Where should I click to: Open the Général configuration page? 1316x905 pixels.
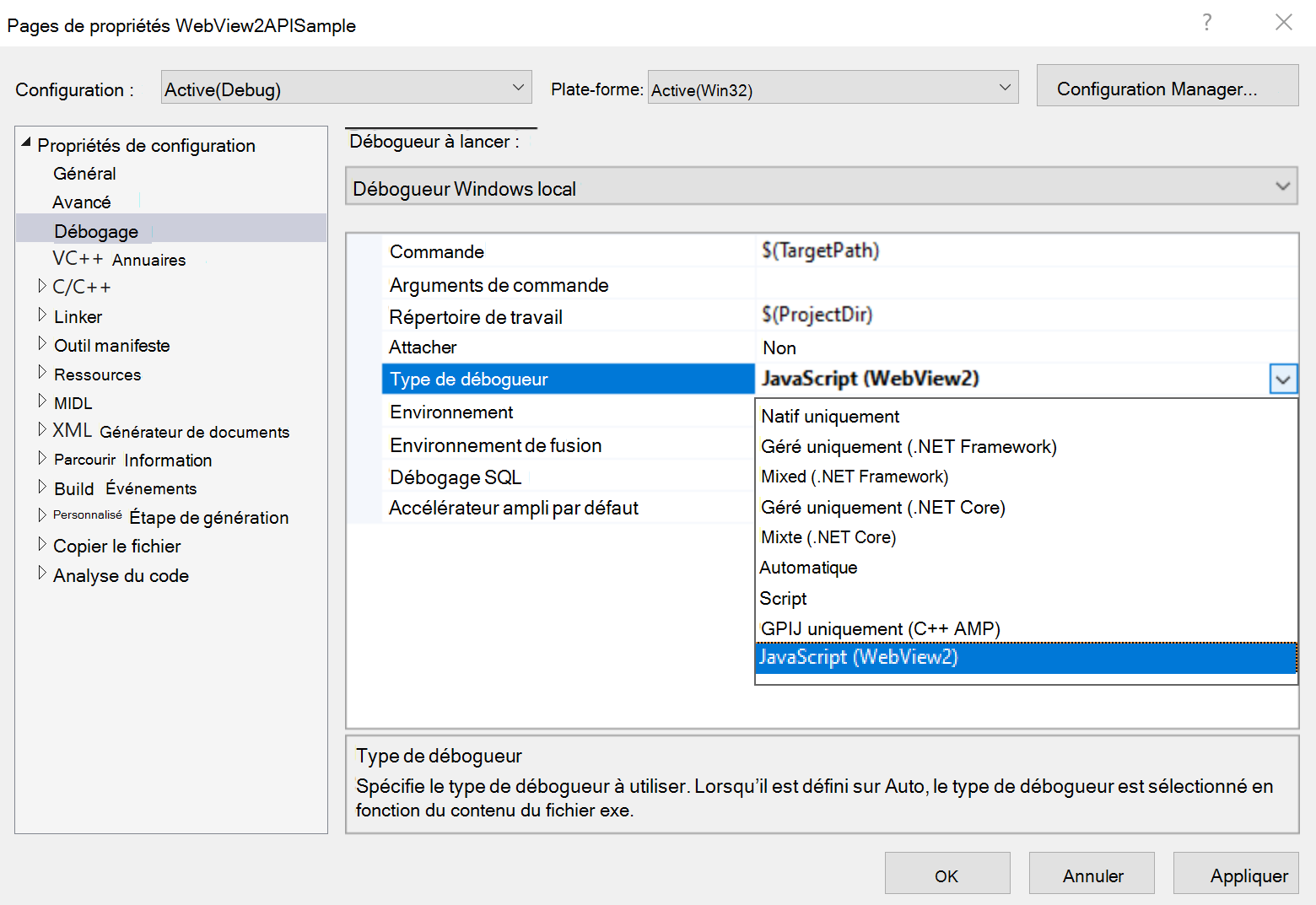[x=84, y=173]
